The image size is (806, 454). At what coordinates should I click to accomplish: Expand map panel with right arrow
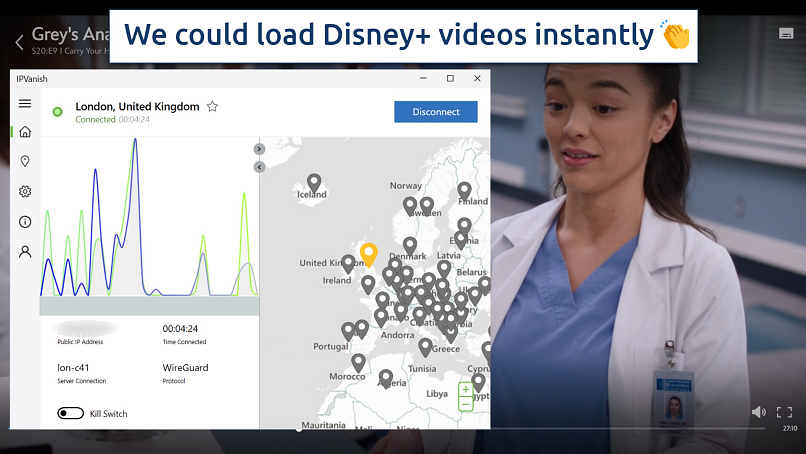point(259,149)
